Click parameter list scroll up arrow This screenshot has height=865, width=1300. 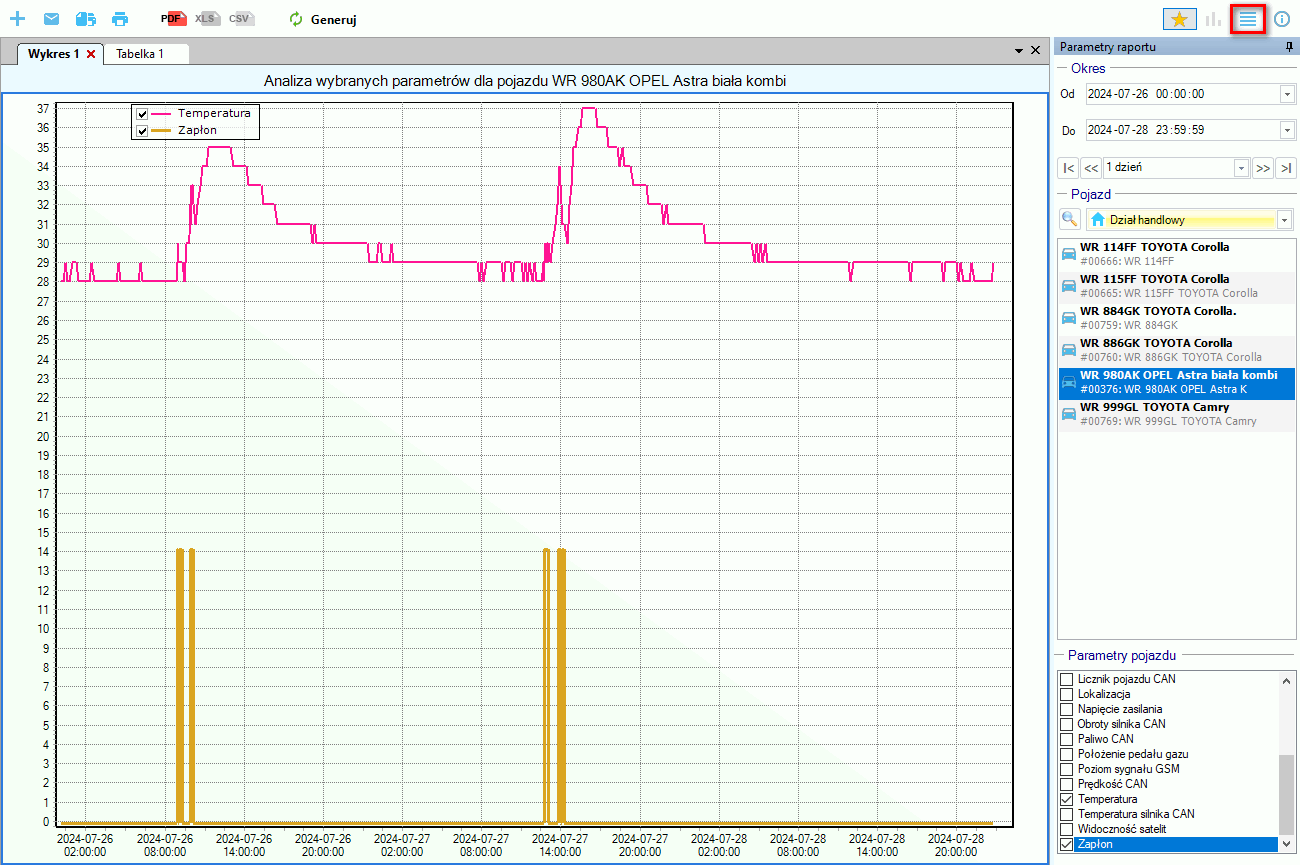(x=1287, y=679)
